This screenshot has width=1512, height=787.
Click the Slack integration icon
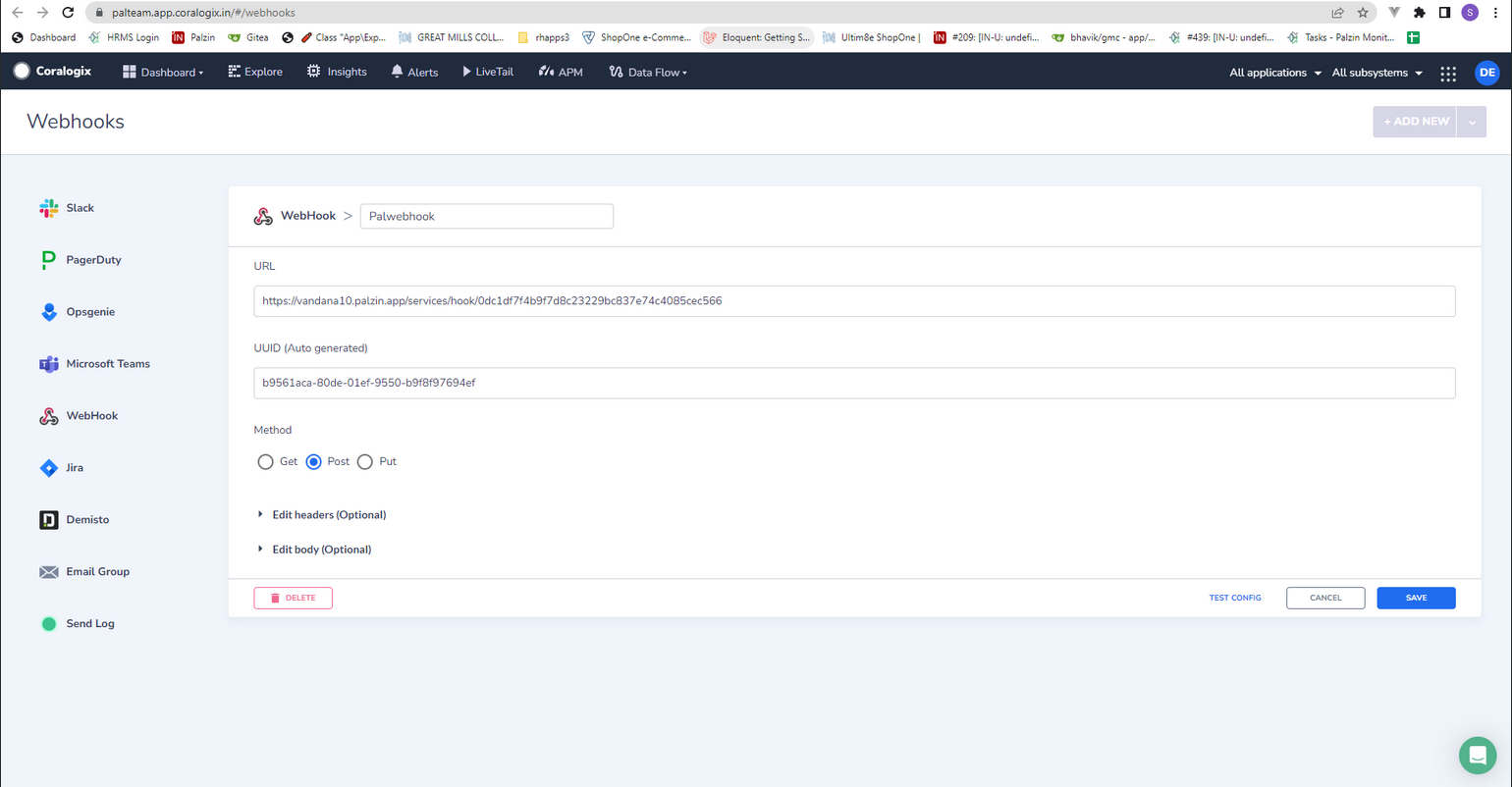point(48,208)
